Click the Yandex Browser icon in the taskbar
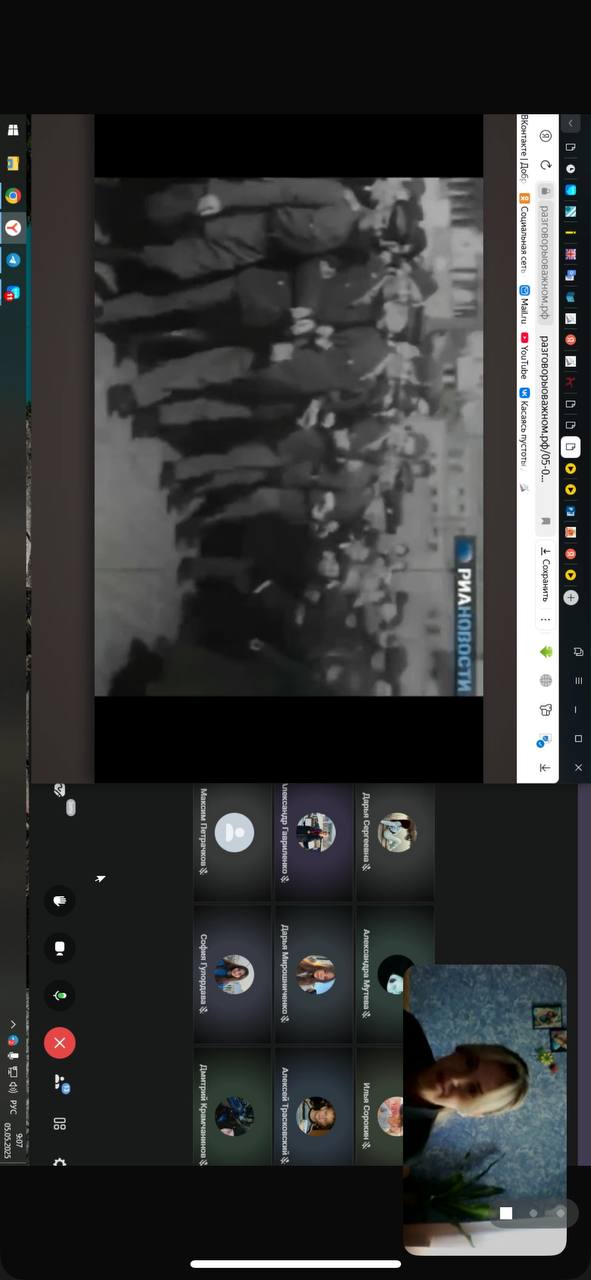591x1280 pixels. tap(12, 228)
